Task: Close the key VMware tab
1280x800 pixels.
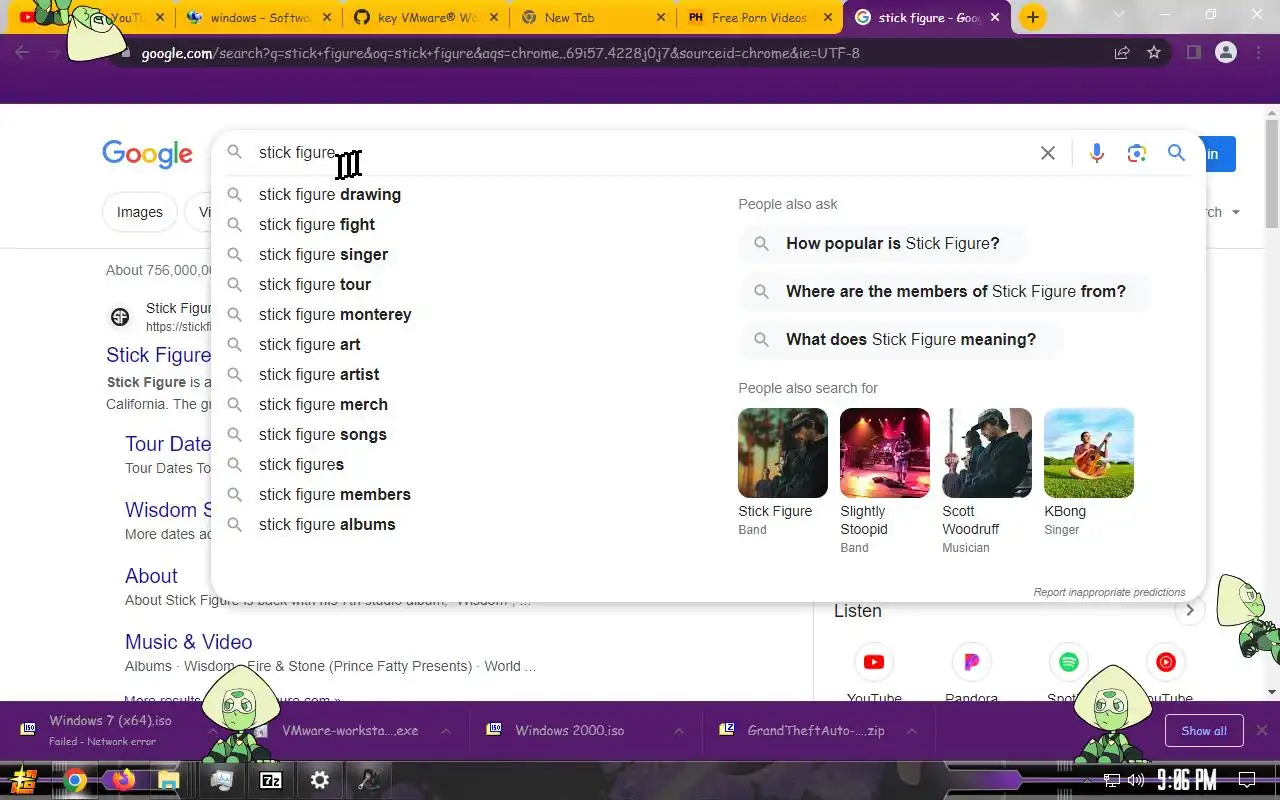Action: 492,18
